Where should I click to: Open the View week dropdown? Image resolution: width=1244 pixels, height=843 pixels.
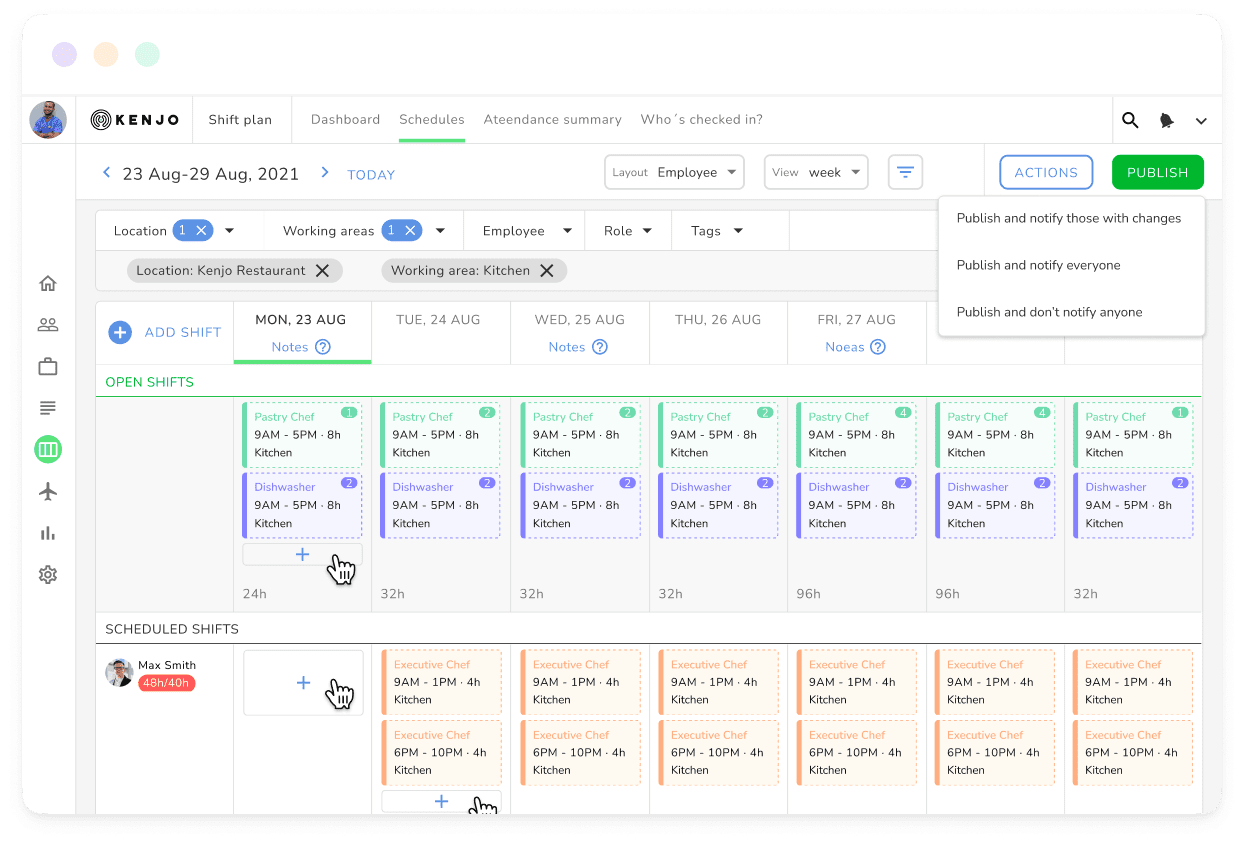point(816,172)
